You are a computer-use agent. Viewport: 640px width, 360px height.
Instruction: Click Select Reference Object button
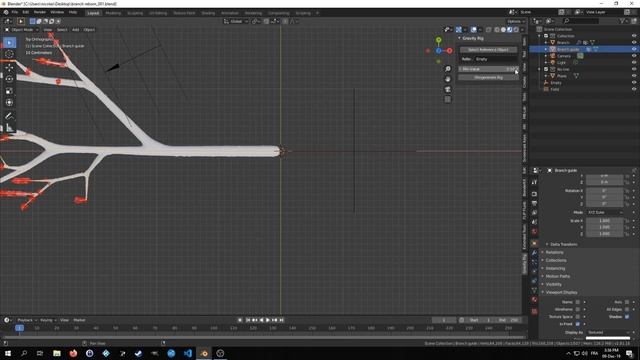click(x=488, y=50)
